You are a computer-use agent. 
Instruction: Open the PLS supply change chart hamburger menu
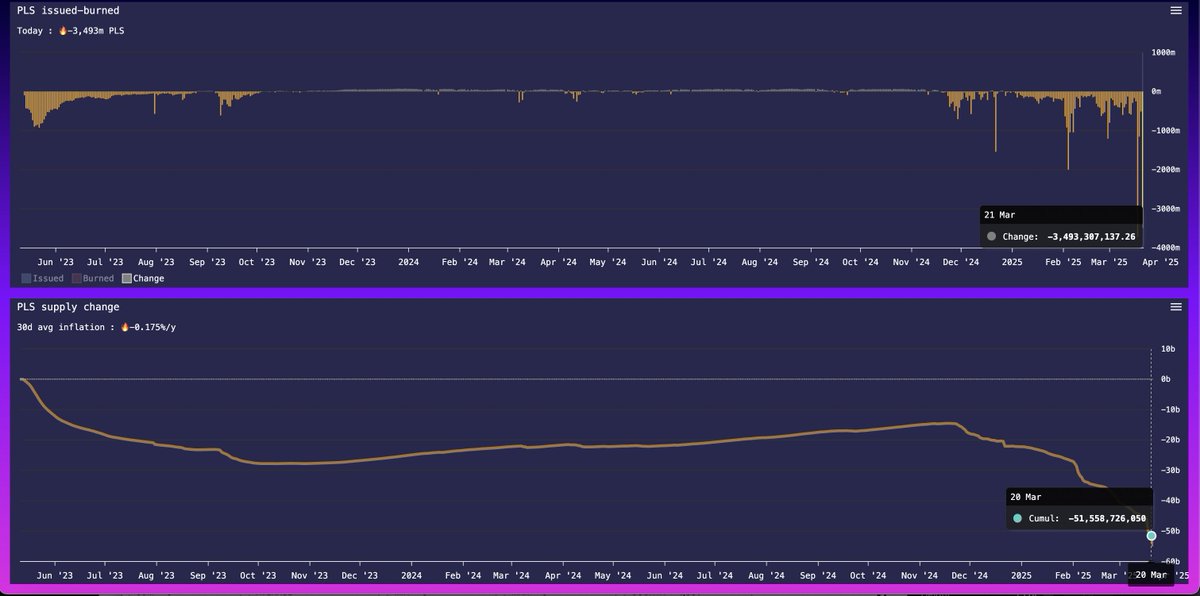coord(1175,307)
